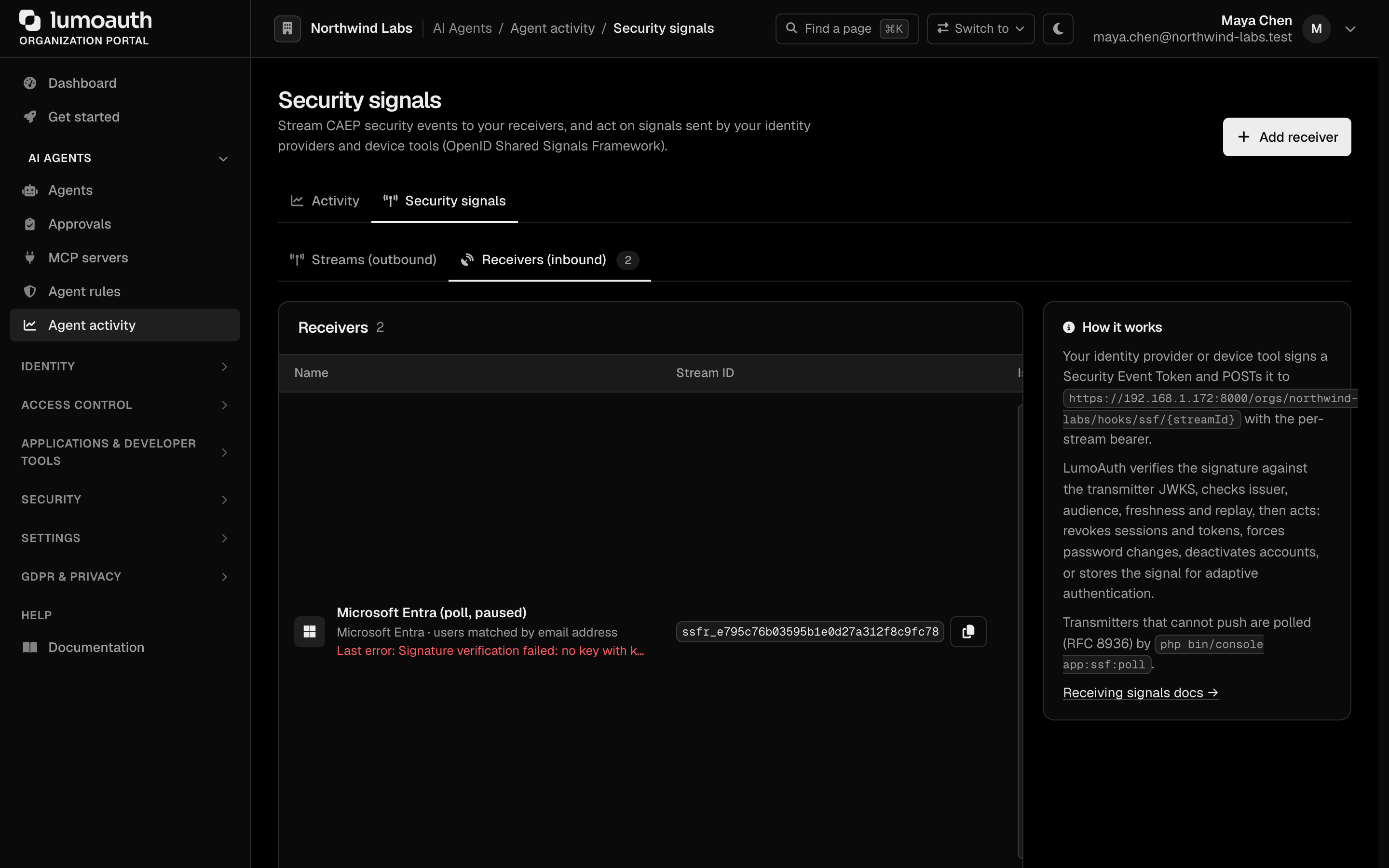This screenshot has height=868, width=1389.
Task: Click the Stream ID column header
Action: 705,373
